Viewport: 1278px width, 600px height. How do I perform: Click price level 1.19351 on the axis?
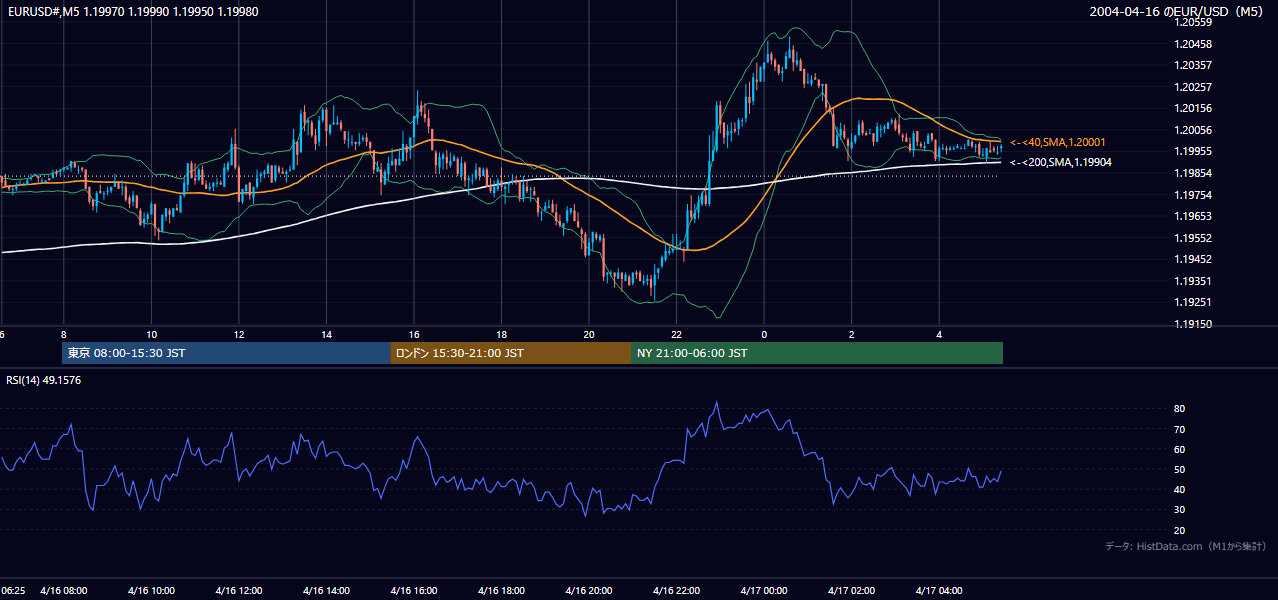coord(1191,281)
